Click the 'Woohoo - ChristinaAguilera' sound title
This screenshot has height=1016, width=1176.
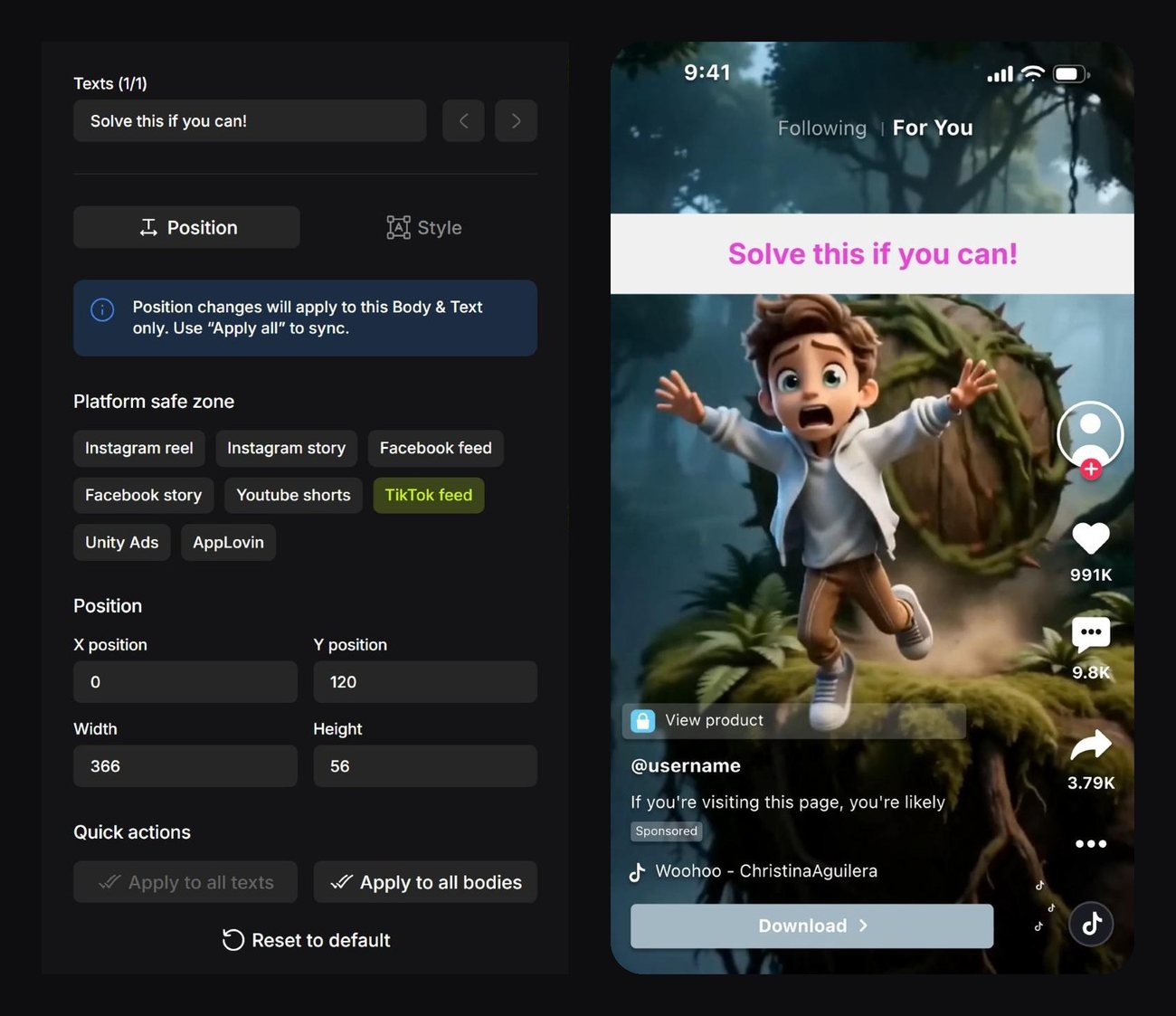pos(766,871)
